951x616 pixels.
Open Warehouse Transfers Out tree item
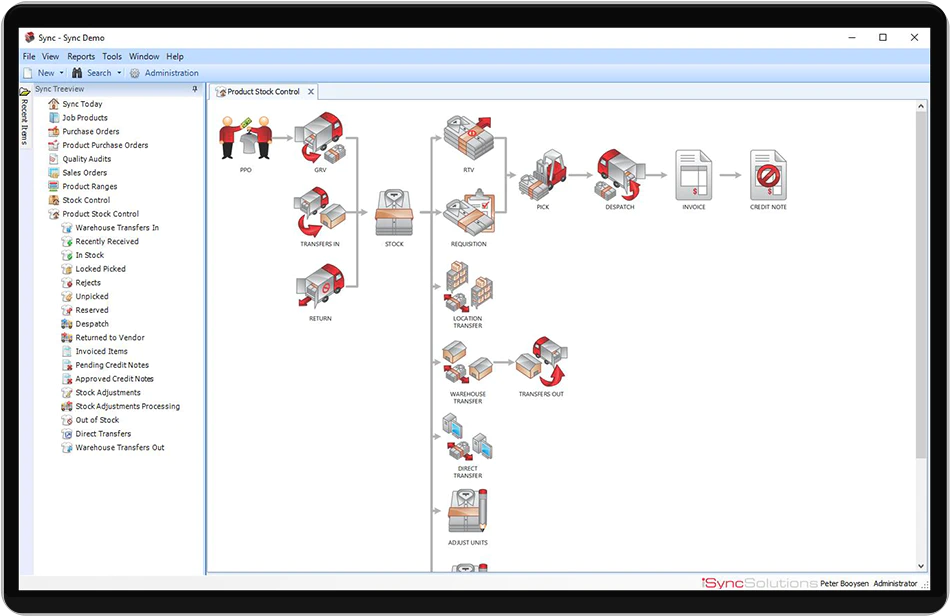pos(119,447)
